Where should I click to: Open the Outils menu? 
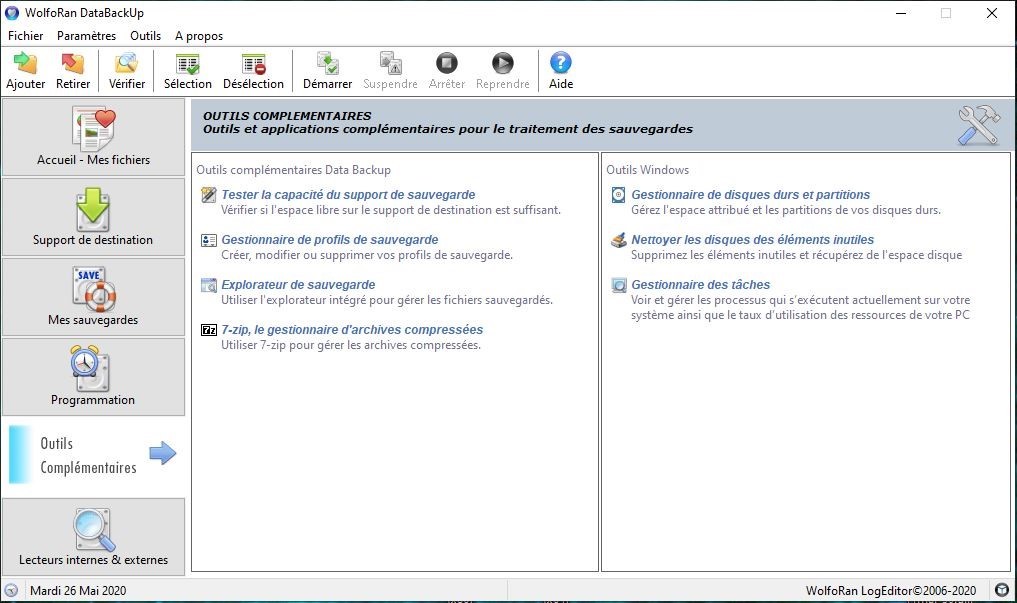[x=145, y=36]
